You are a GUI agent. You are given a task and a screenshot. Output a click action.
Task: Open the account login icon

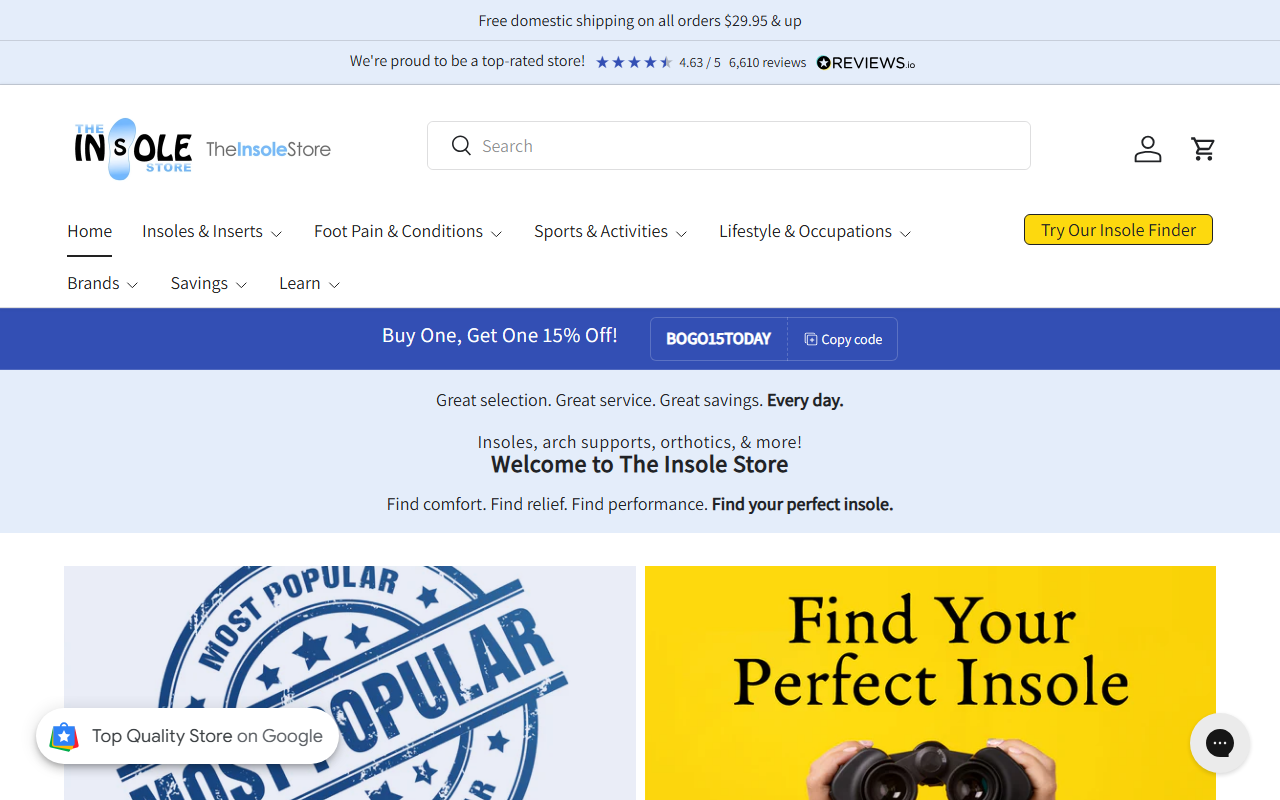1148,149
